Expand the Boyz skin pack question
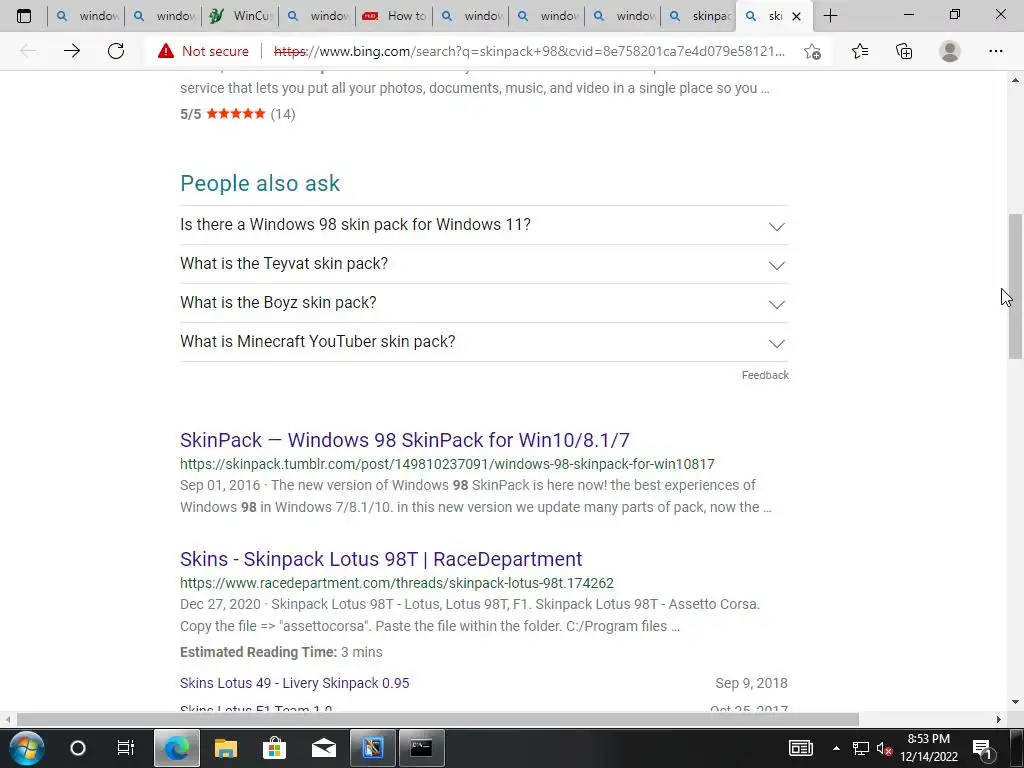 (484, 303)
